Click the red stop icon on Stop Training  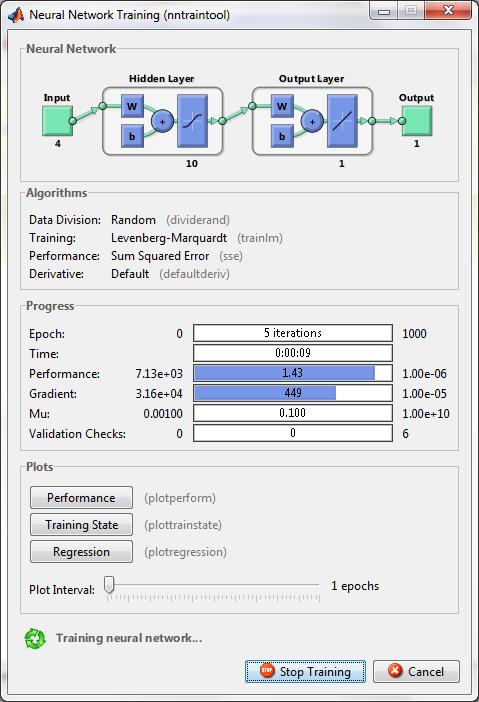(267, 670)
